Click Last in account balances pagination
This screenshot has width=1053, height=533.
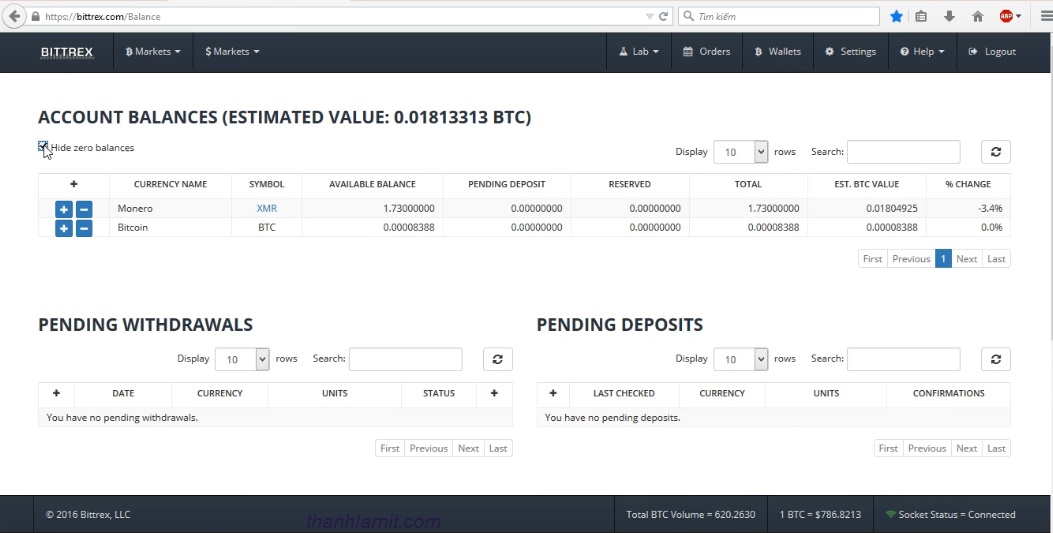(x=997, y=259)
